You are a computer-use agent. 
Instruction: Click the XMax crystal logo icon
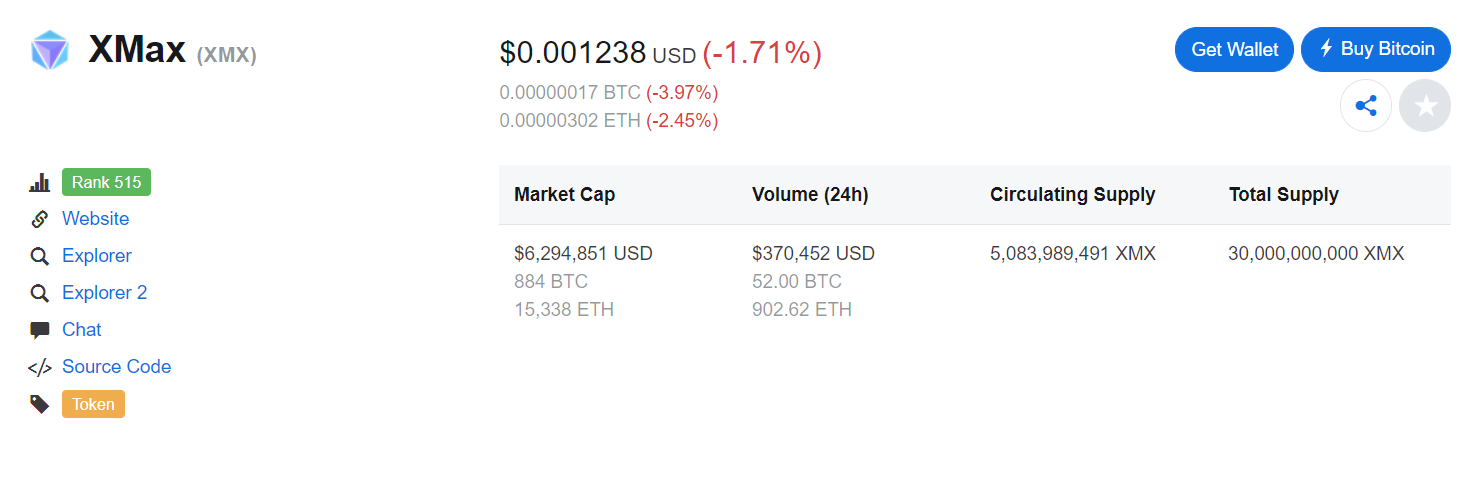click(49, 50)
